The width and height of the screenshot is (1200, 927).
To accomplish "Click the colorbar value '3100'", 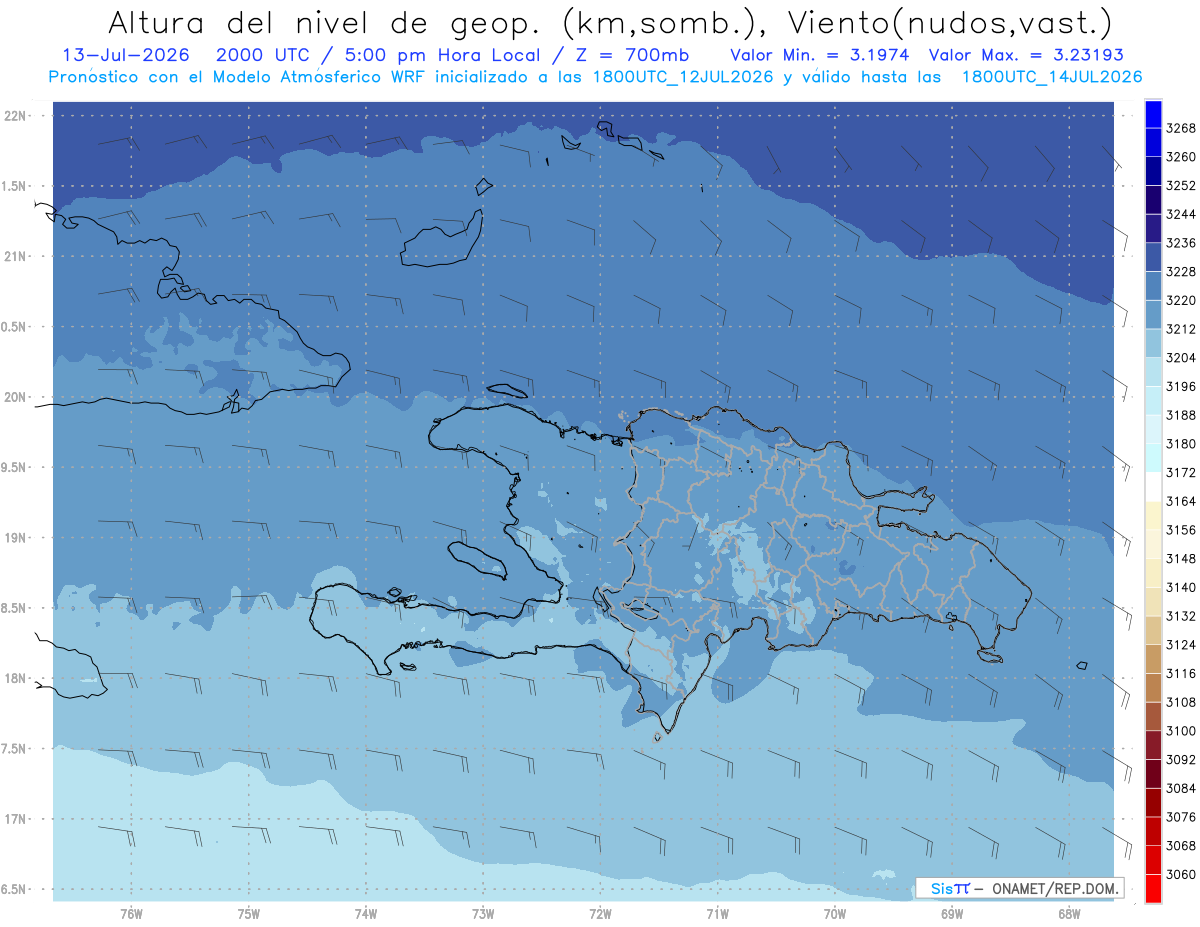I will [x=1181, y=731].
